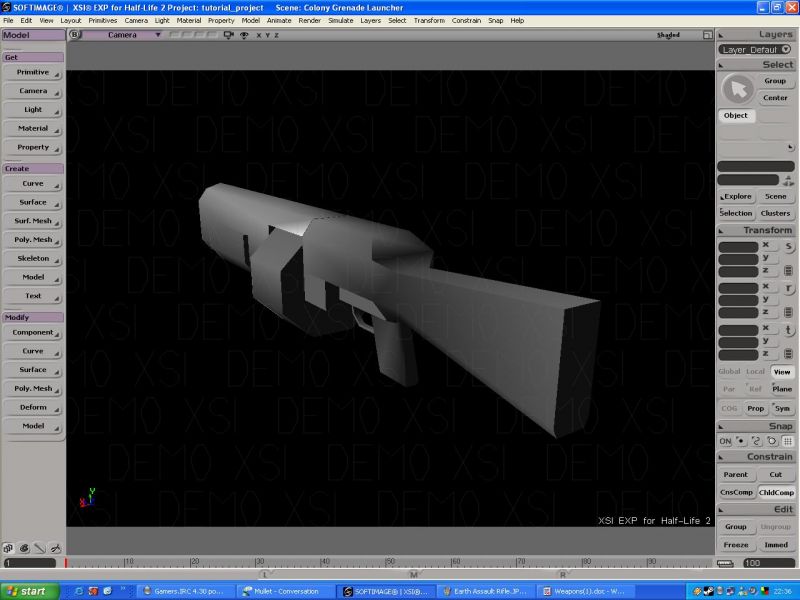The height and width of the screenshot is (600, 800).
Task: Click the Primitive button under Get
Action: pos(33,72)
